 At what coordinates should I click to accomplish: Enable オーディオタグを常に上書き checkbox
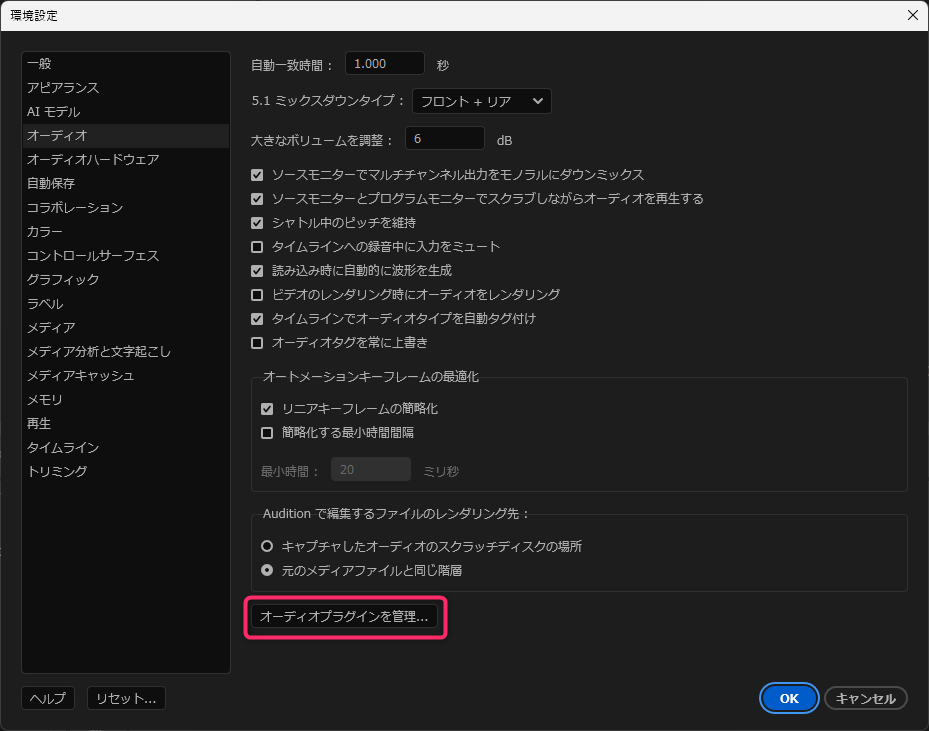click(257, 343)
